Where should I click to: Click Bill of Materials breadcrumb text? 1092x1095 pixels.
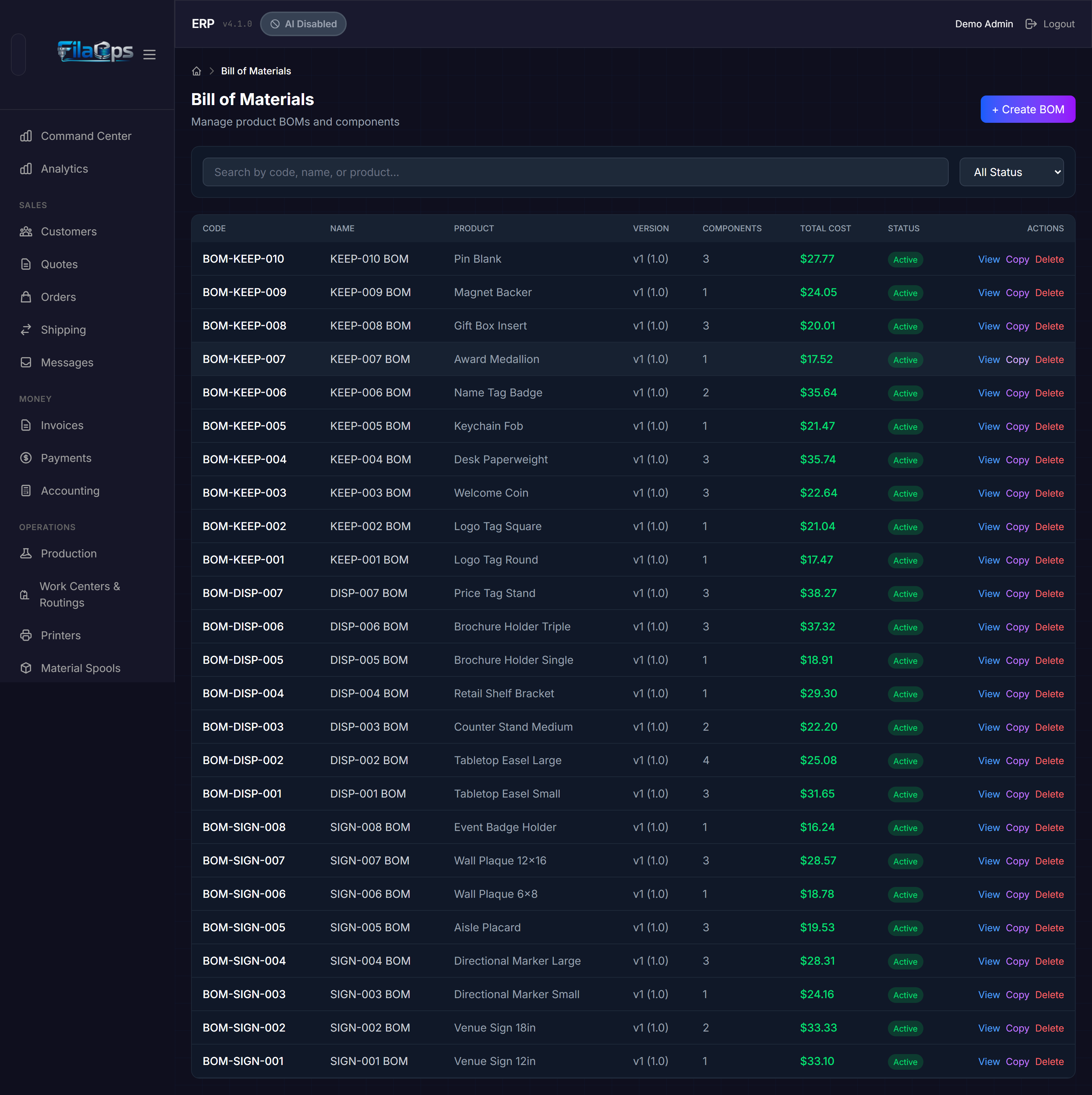256,71
